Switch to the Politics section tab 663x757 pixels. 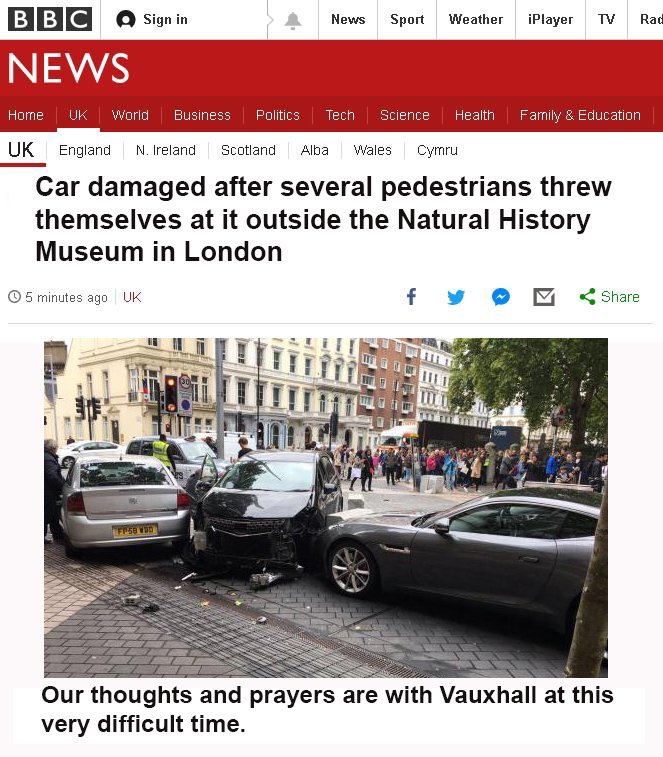[x=278, y=115]
